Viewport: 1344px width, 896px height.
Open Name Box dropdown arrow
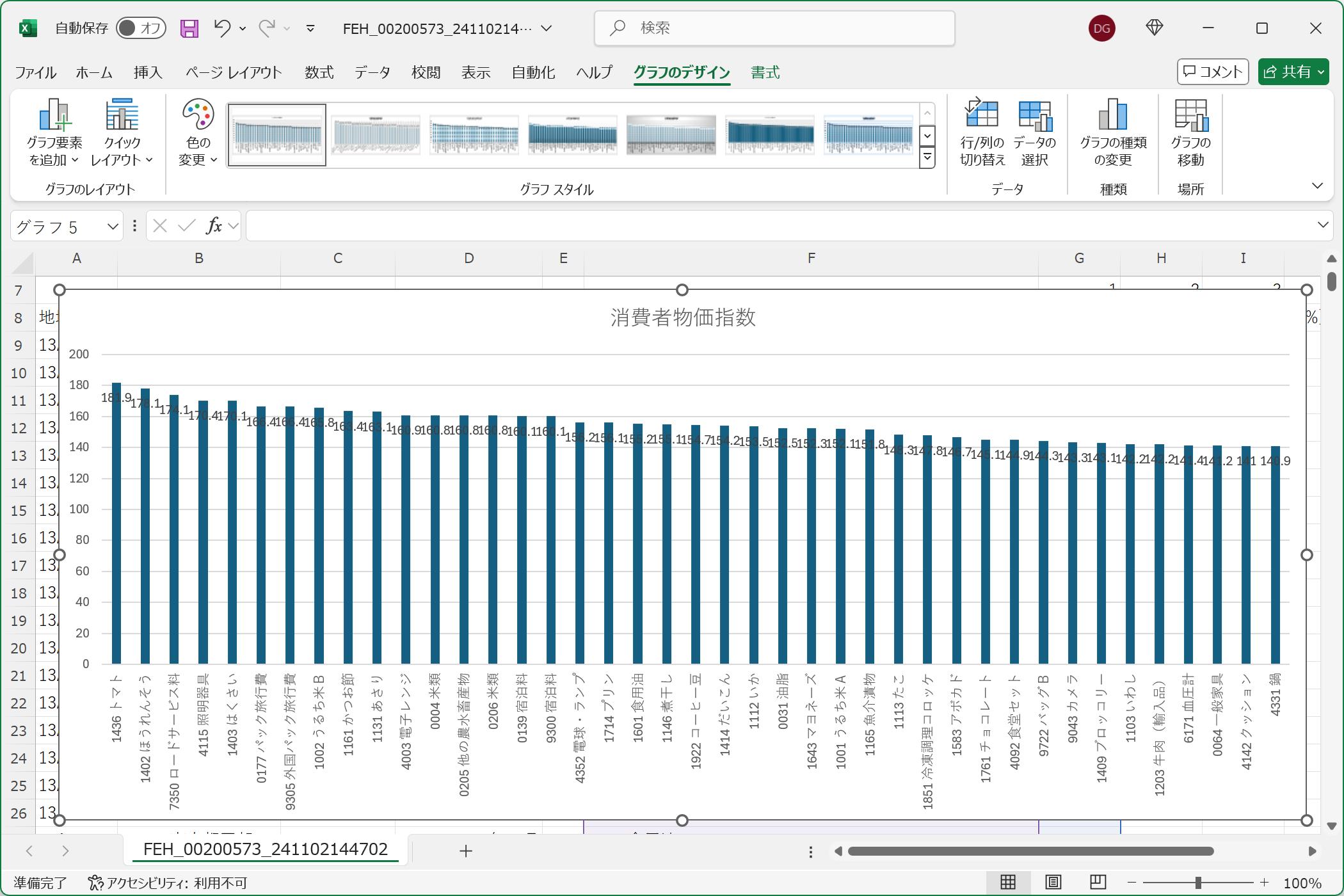[x=113, y=226]
